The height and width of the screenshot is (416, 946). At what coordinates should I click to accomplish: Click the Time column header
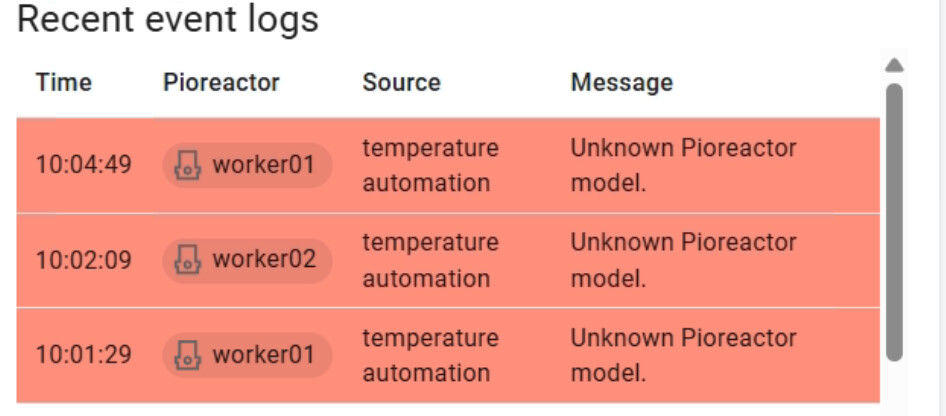pos(64,82)
